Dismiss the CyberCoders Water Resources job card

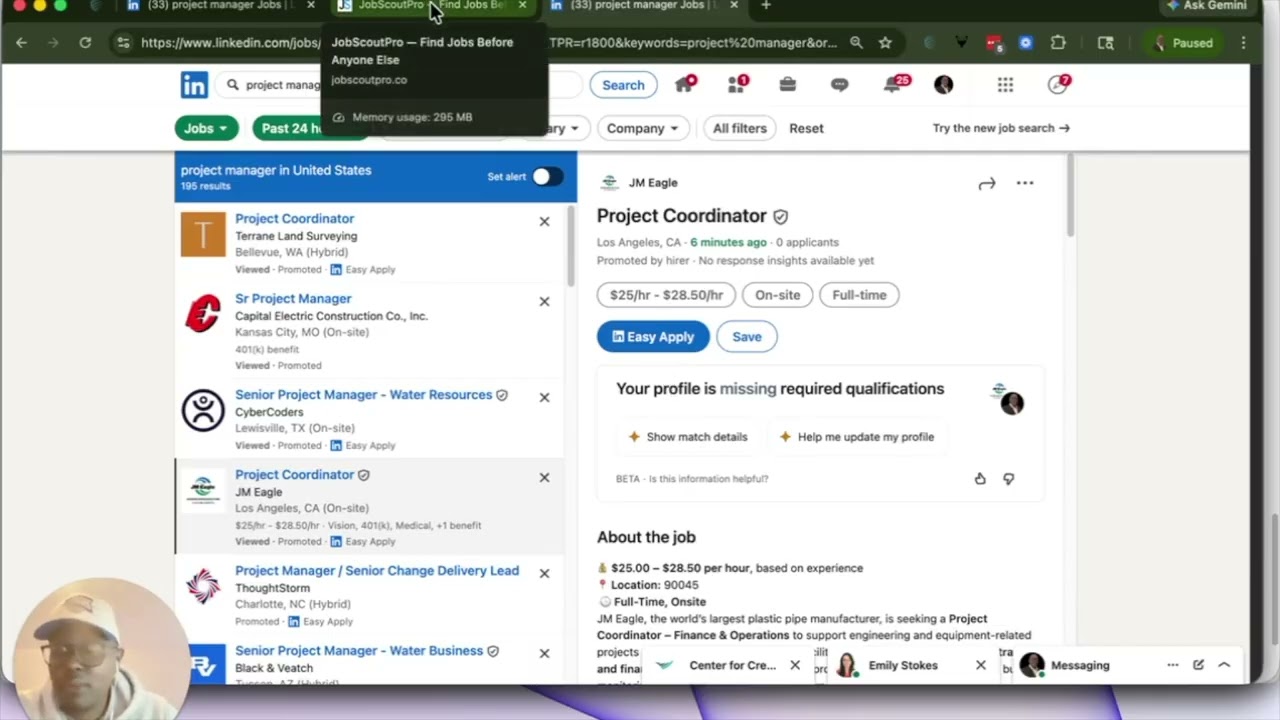(544, 397)
